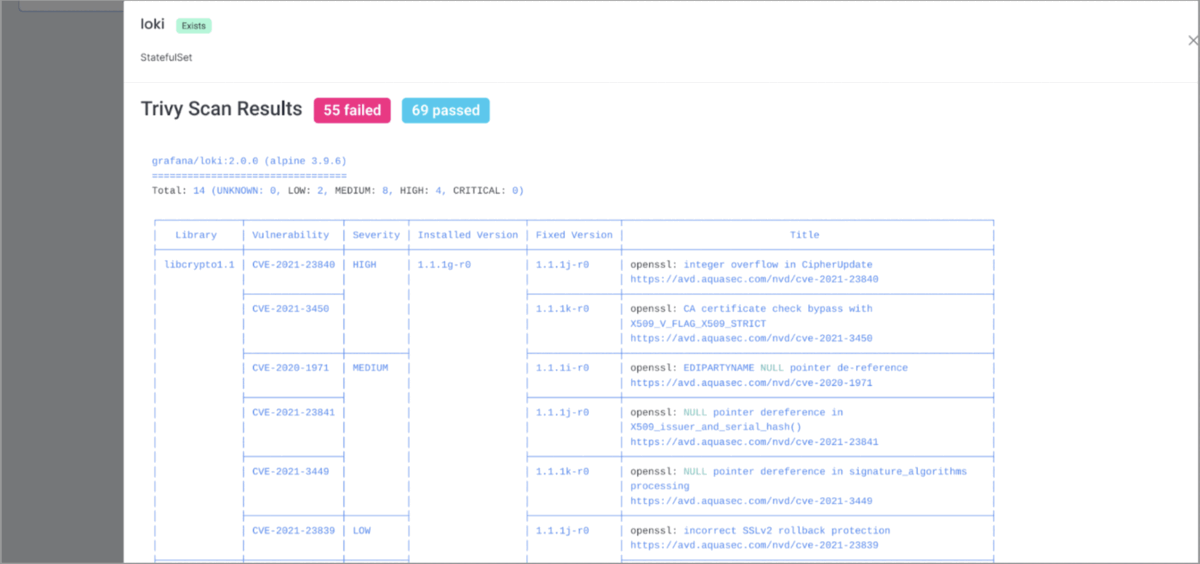Image resolution: width=1200 pixels, height=564 pixels.
Task: Click the 1.1.1g-r0 installed version cell
Action: [x=444, y=264]
